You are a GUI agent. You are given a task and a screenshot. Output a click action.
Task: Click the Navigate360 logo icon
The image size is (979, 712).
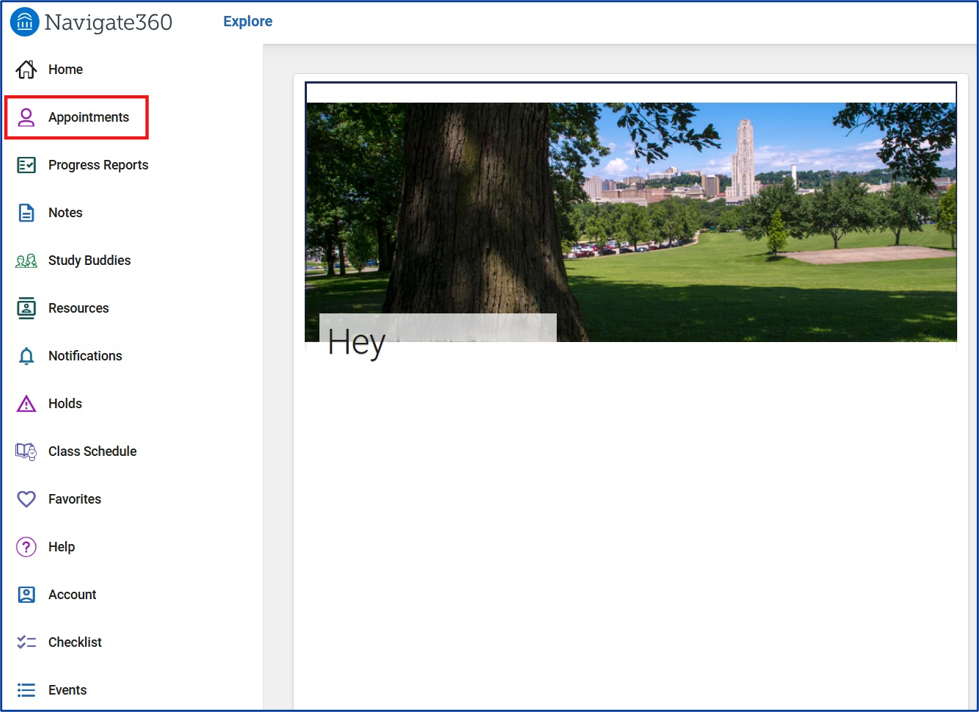click(x=25, y=22)
